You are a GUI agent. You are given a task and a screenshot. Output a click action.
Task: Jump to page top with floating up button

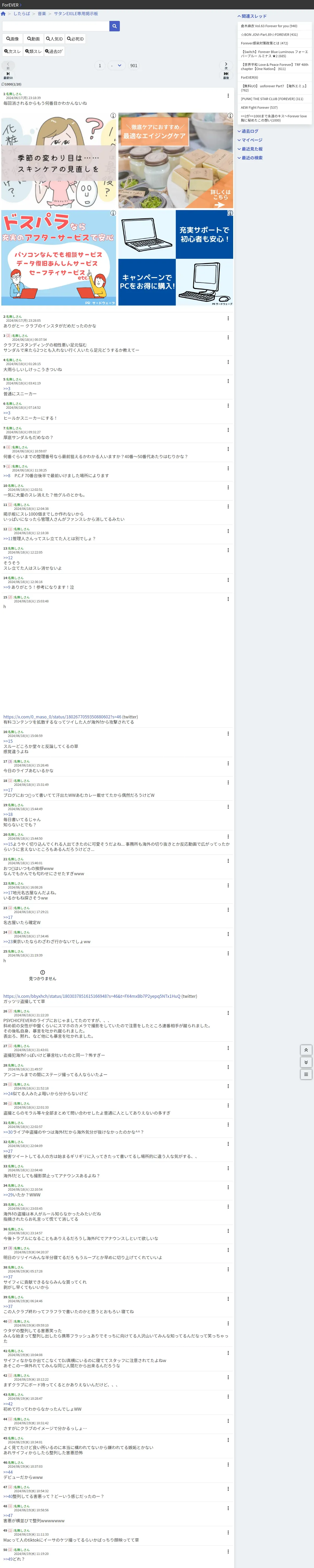(306, 1050)
